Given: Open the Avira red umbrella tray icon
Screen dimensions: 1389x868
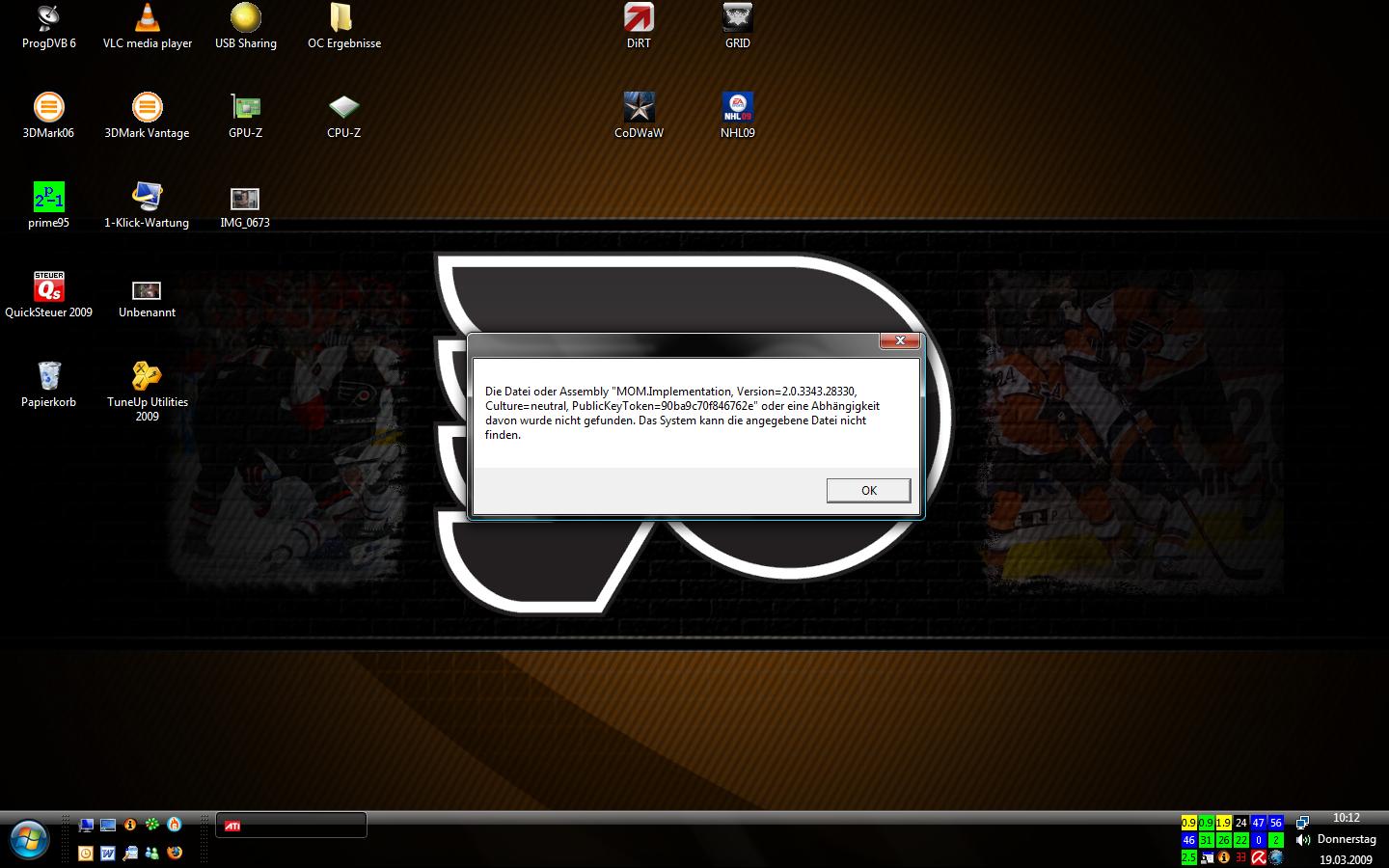Looking at the screenshot, I should (x=1259, y=857).
